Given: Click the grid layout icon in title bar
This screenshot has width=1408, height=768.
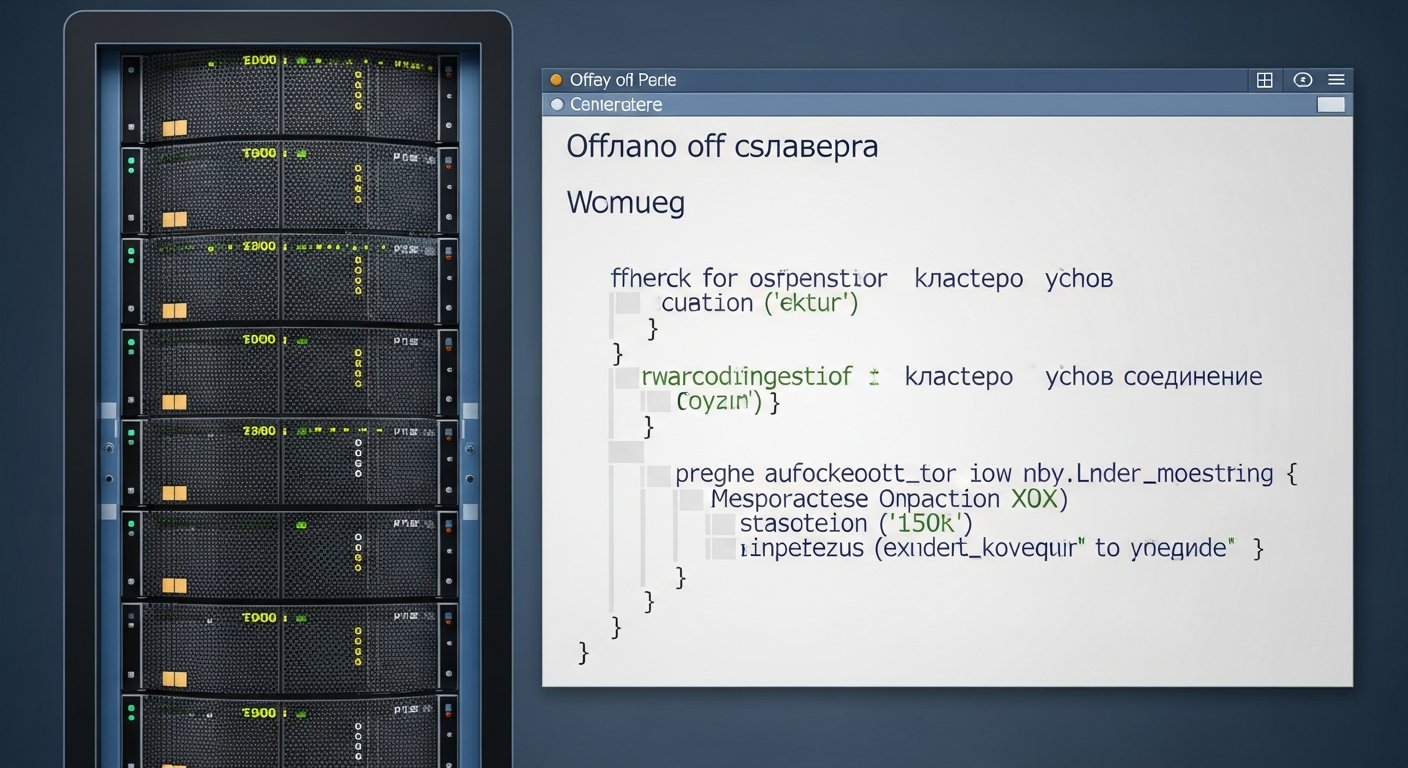Looking at the screenshot, I should coord(1264,80).
